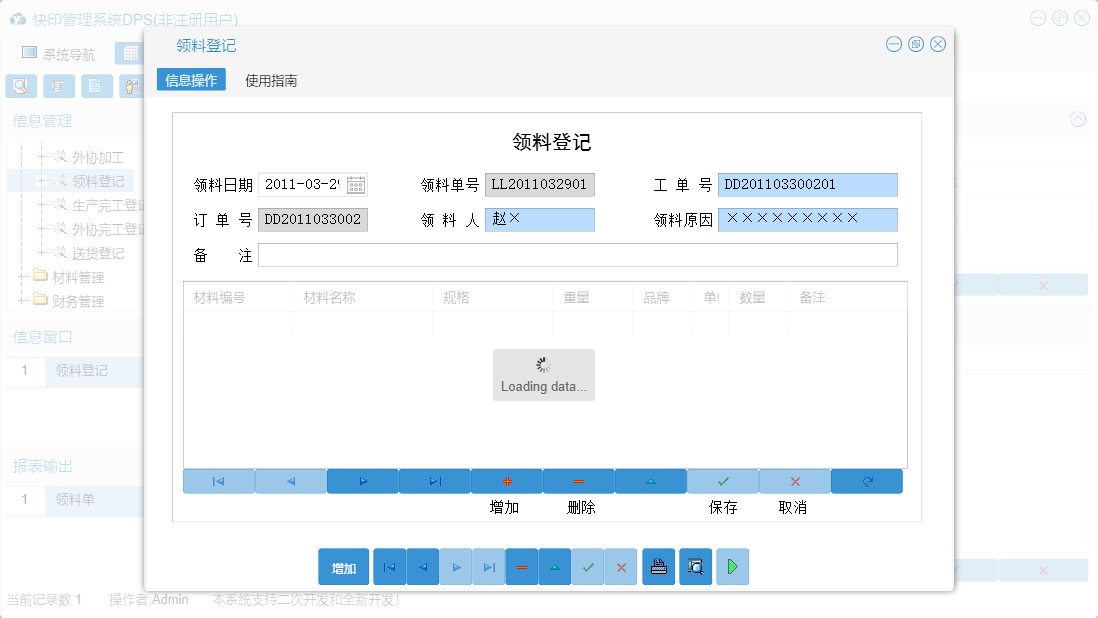
Task: Click the 保存 button to save the record
Action: 722,481
